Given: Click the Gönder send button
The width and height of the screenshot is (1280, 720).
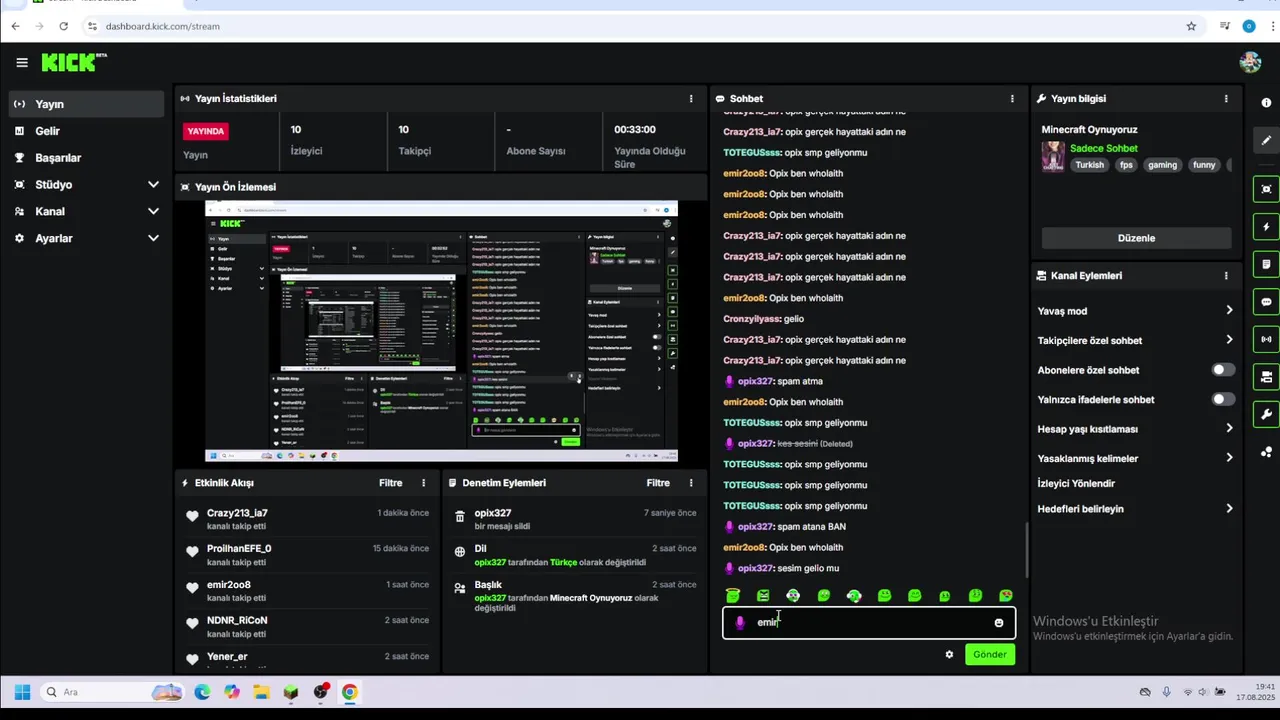Looking at the screenshot, I should click(x=990, y=655).
